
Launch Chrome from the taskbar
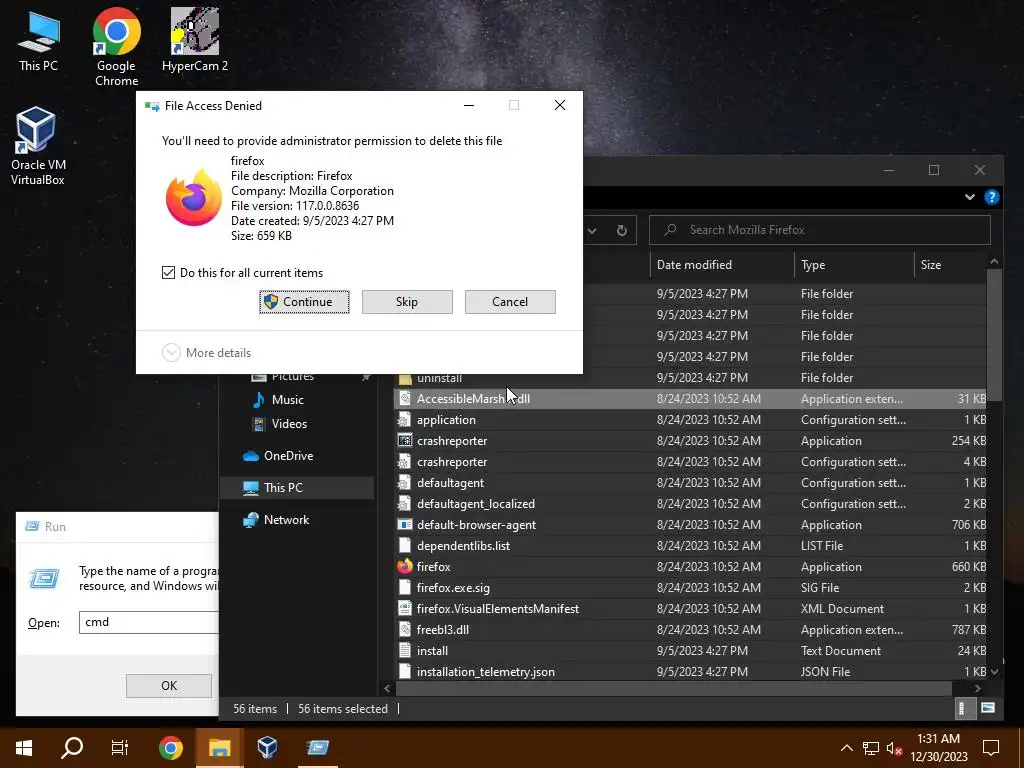(x=170, y=747)
